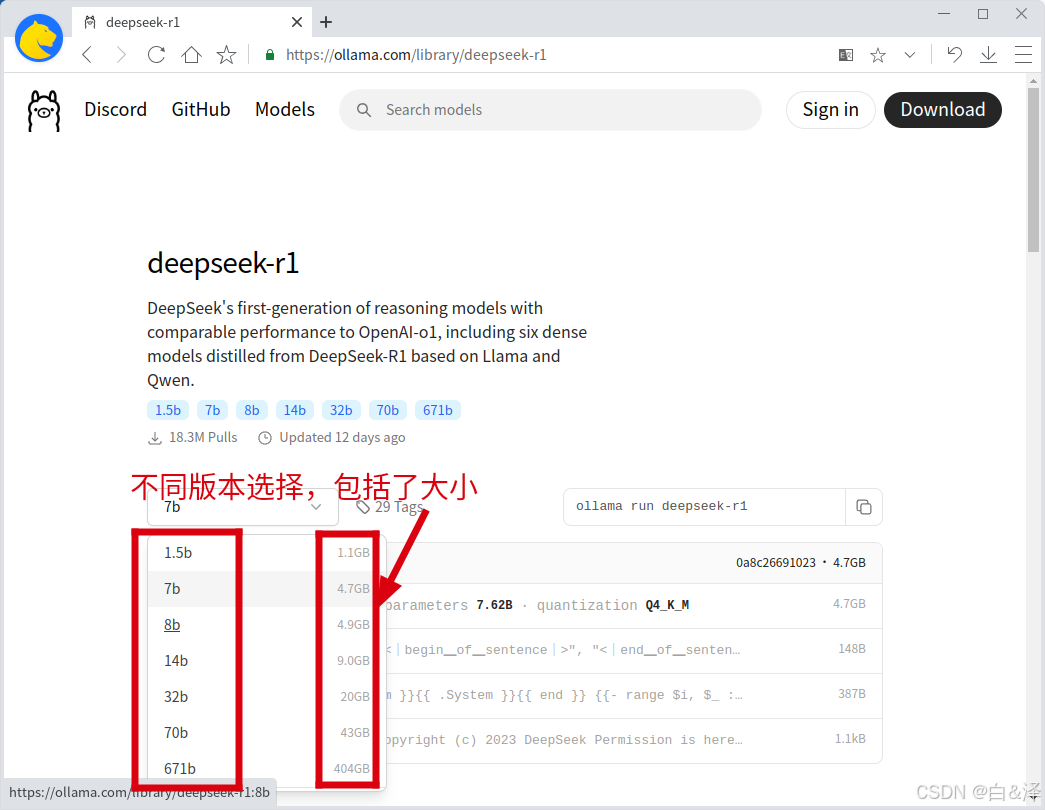Click the page vertical scrollbar thumb
Image resolution: width=1045 pixels, height=810 pixels.
click(x=1033, y=169)
